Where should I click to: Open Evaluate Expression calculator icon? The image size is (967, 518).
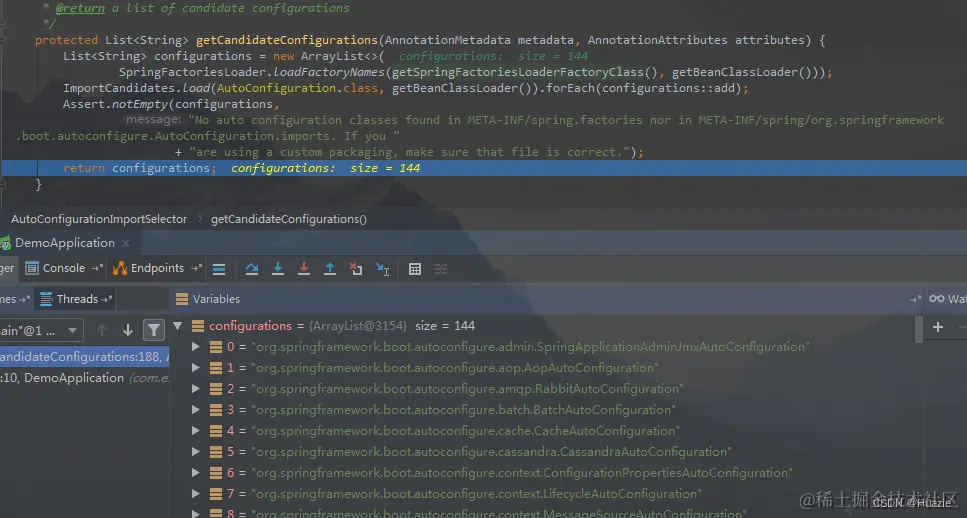[x=415, y=269]
